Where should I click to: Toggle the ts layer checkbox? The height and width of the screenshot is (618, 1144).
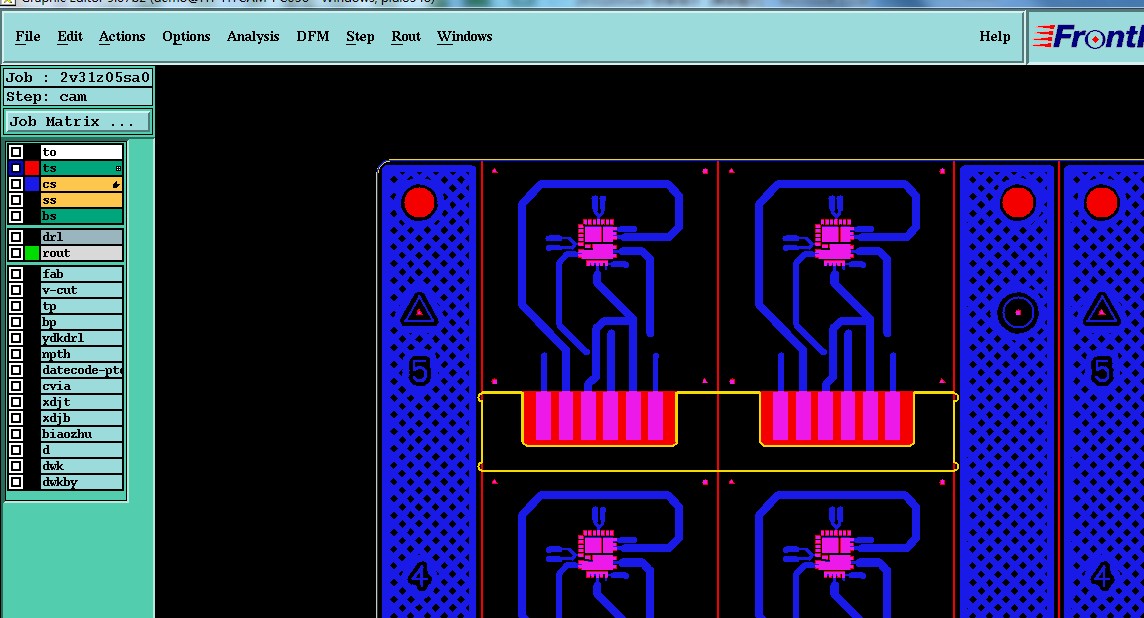[x=16, y=169]
